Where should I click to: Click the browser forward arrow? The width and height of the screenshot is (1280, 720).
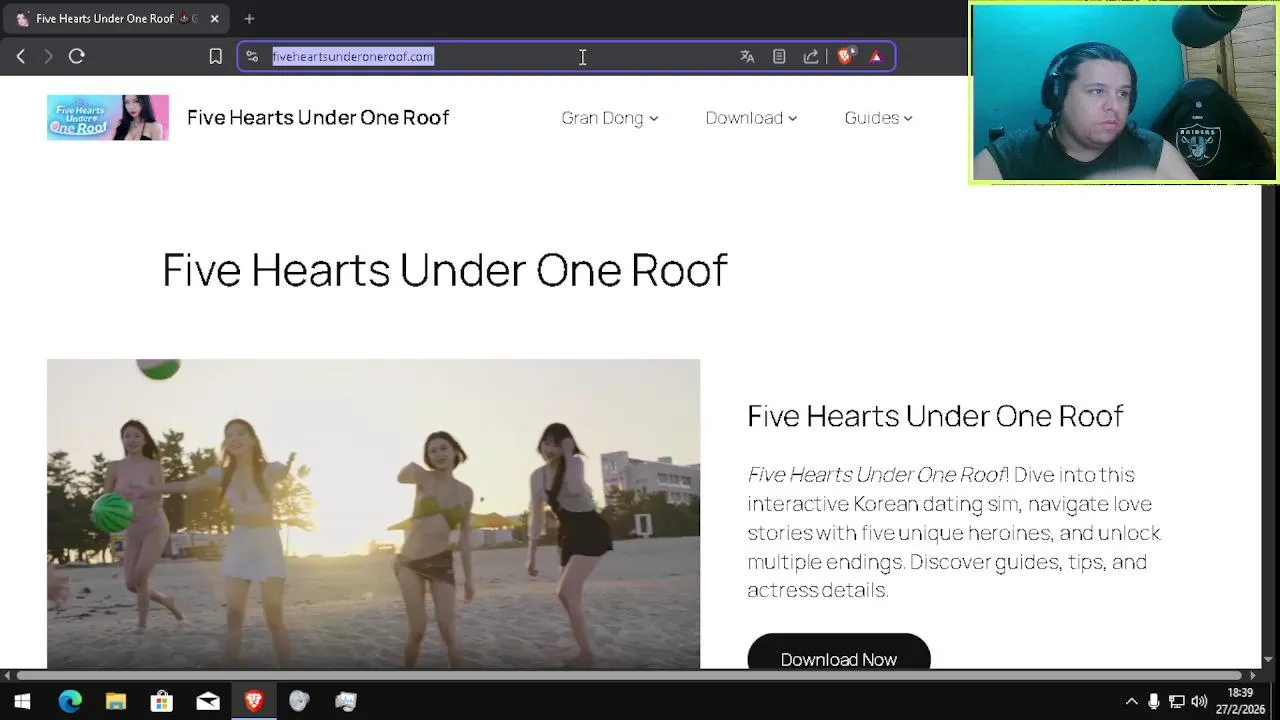click(48, 57)
